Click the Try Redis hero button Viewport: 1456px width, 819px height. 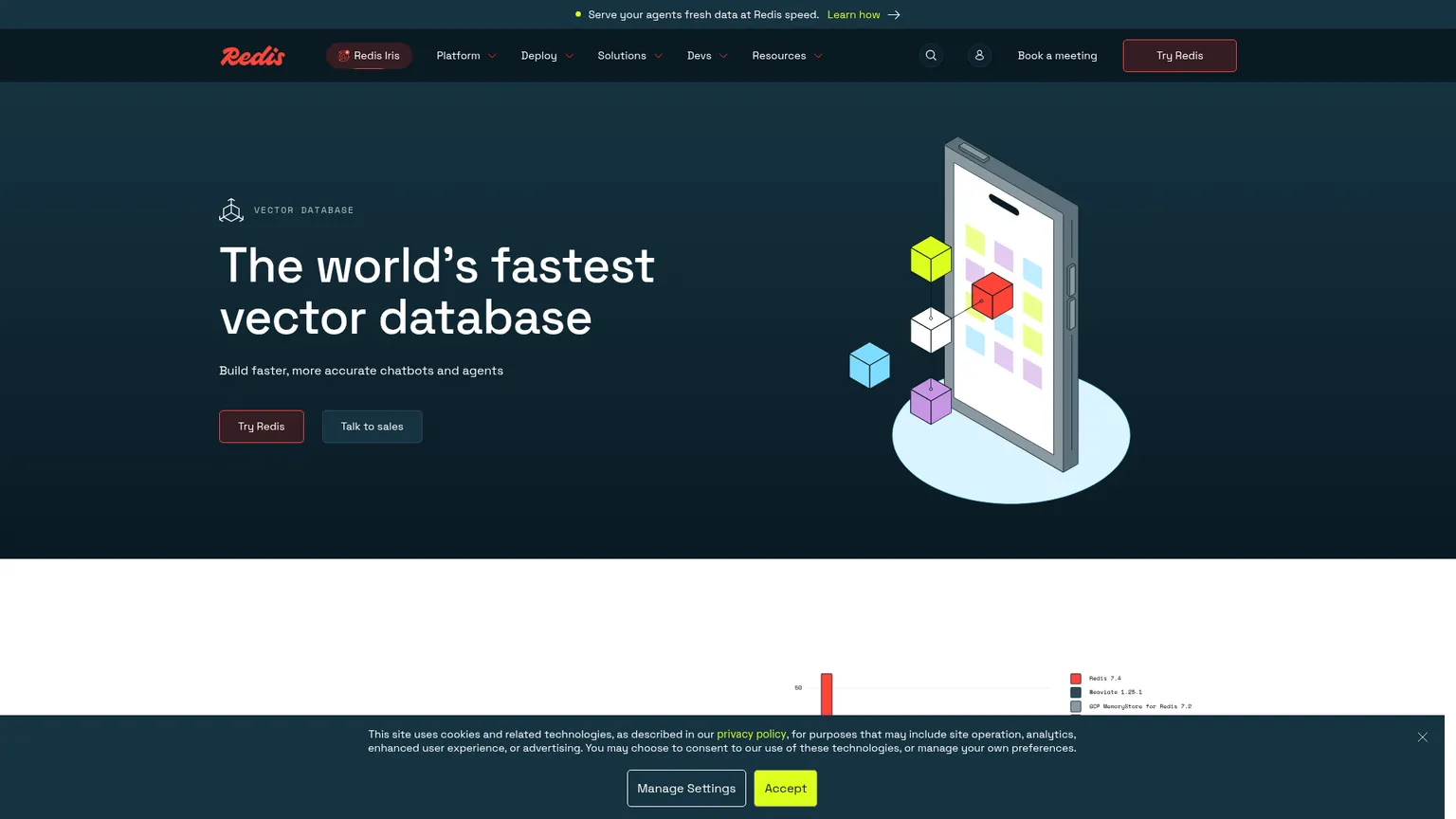tap(262, 427)
